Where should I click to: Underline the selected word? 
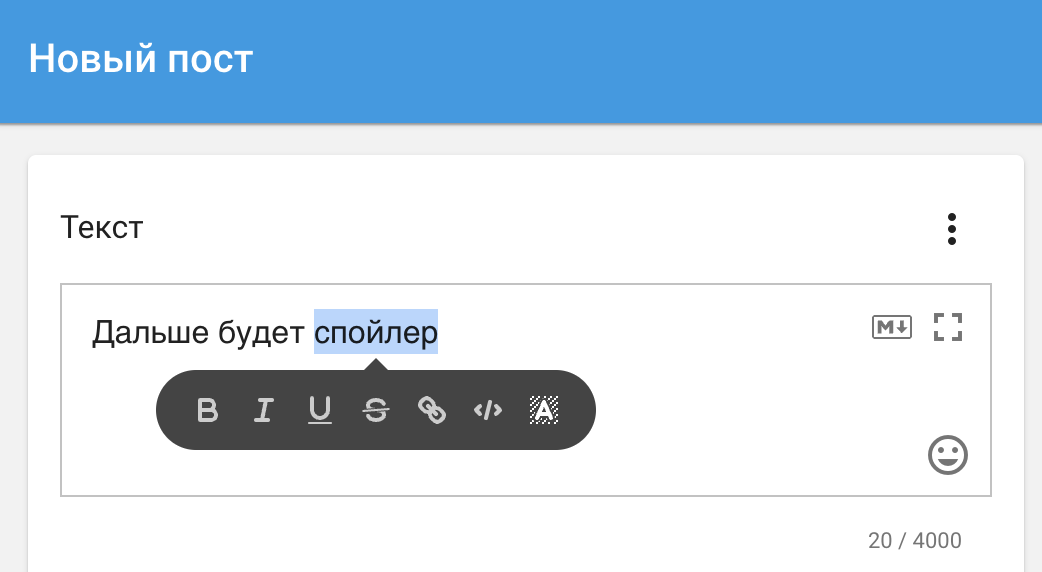coord(320,410)
